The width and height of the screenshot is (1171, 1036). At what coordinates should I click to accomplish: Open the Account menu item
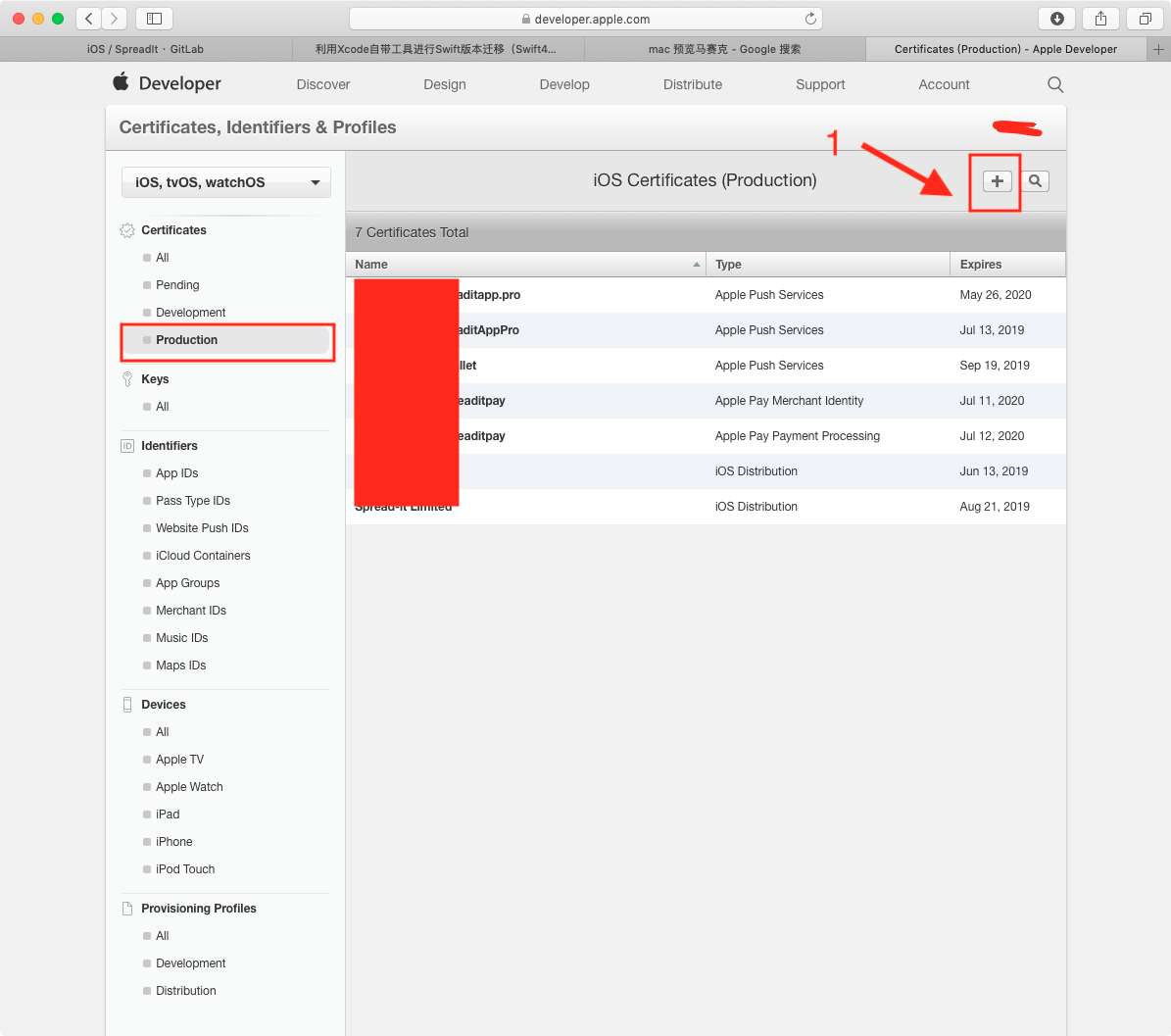click(944, 85)
